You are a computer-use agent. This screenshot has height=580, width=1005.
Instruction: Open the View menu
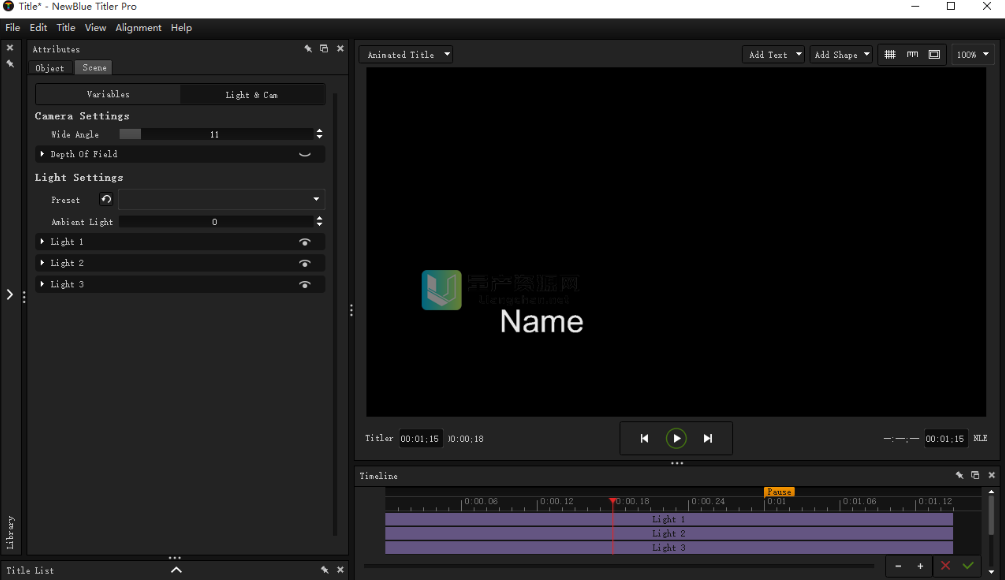pyautogui.click(x=96, y=28)
